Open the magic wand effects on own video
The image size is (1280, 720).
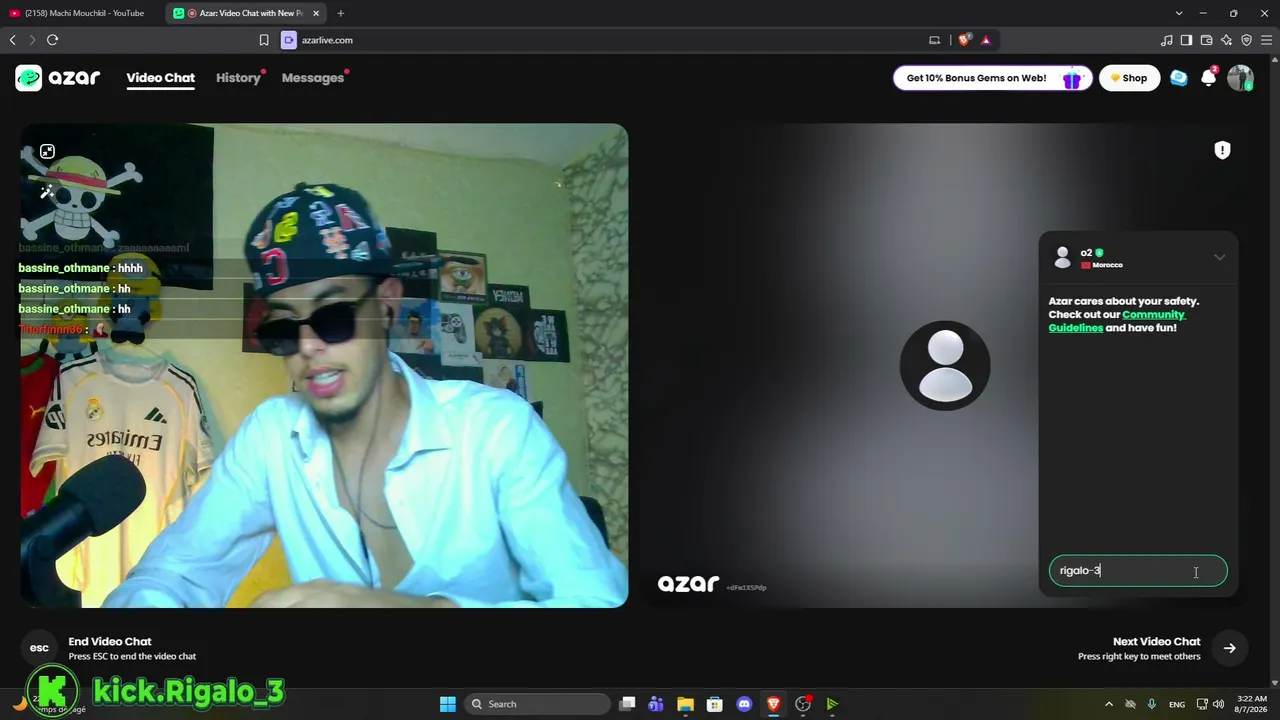(x=47, y=192)
